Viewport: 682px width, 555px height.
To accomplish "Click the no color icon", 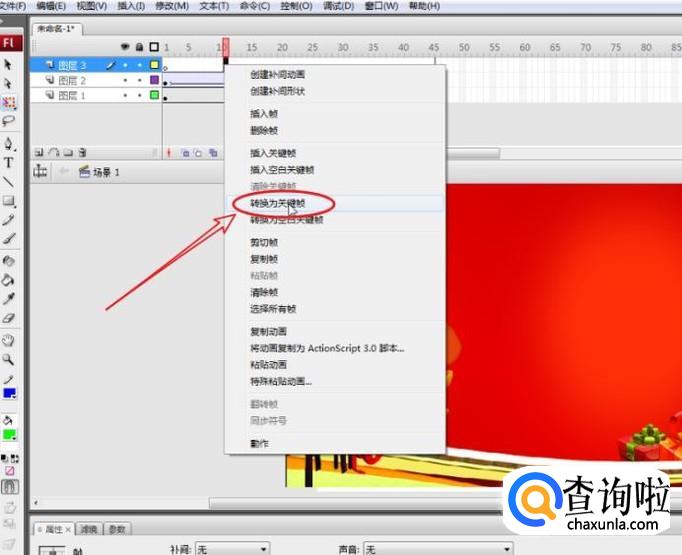I will click(x=9, y=471).
